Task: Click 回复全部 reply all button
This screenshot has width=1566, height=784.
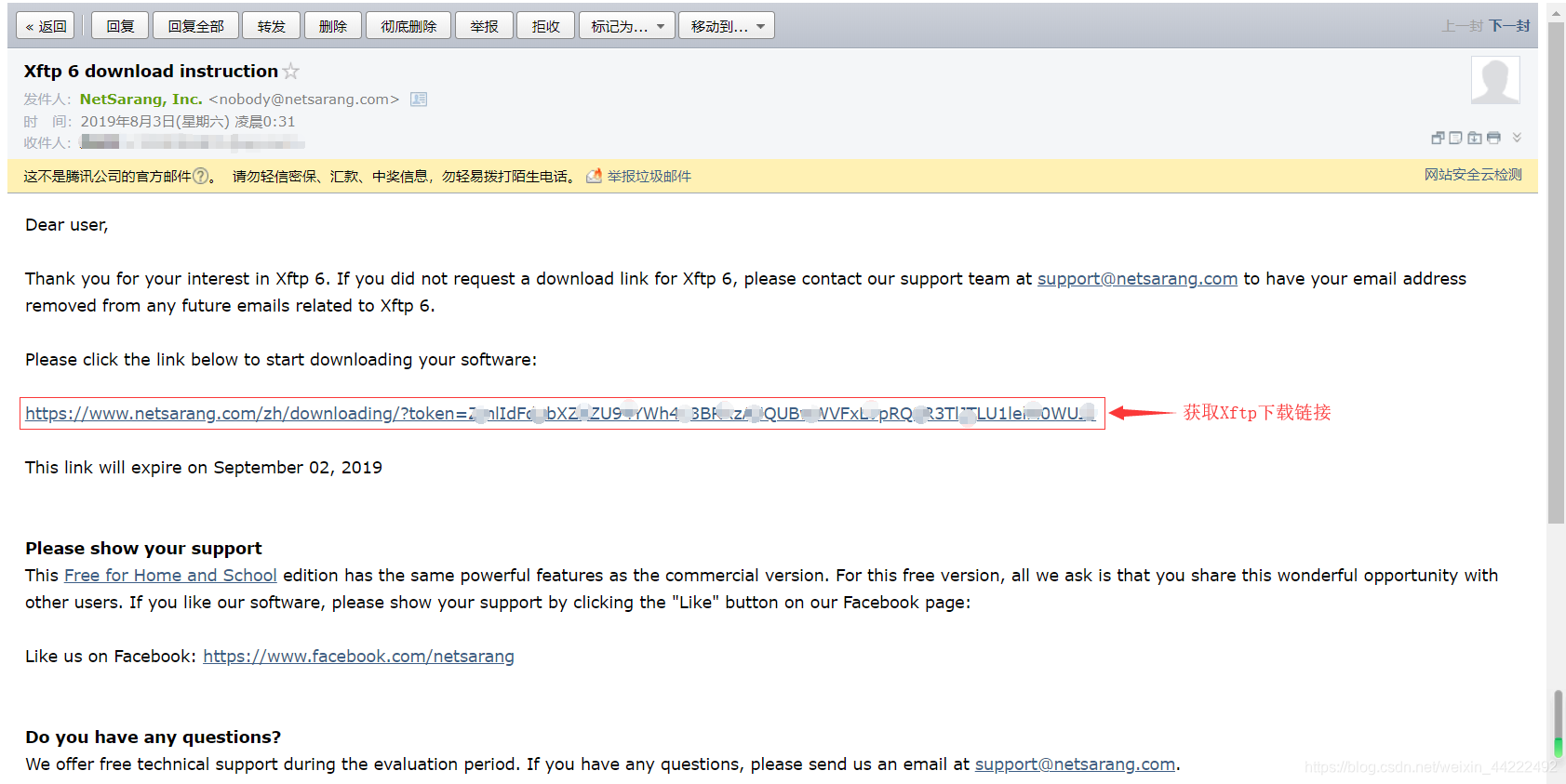Action: coord(195,26)
